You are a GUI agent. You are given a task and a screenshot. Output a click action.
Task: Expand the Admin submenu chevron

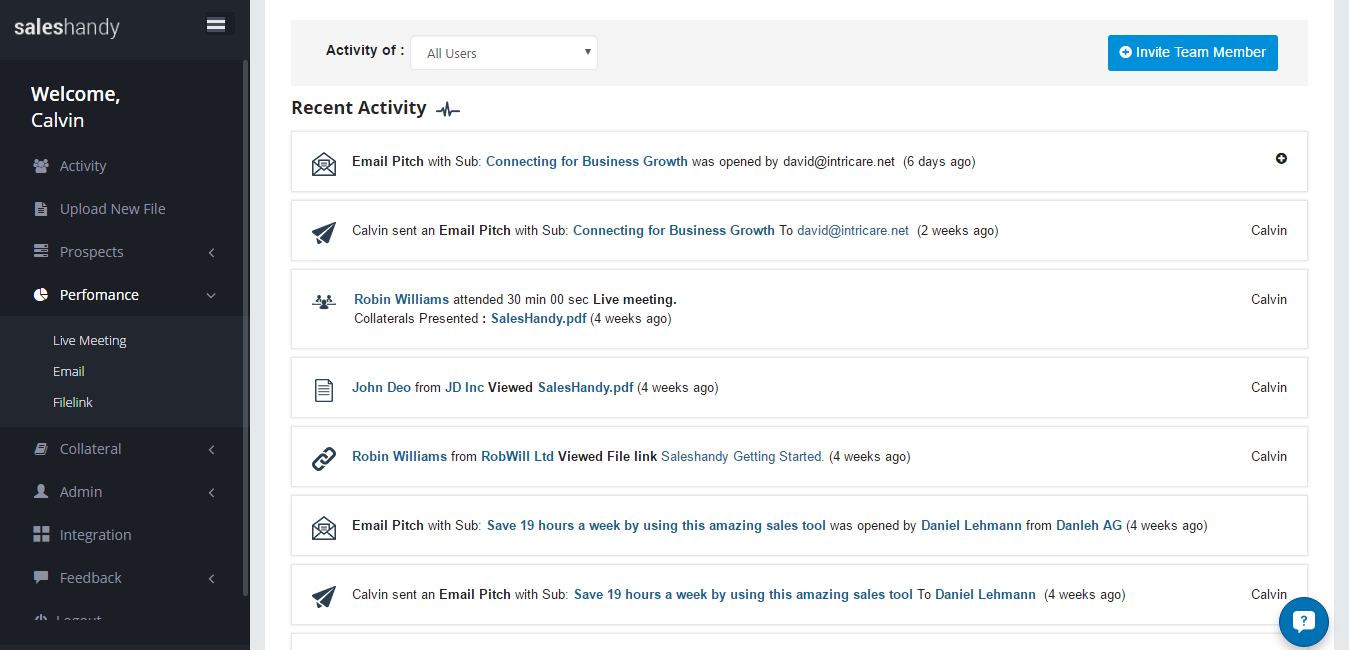212,493
